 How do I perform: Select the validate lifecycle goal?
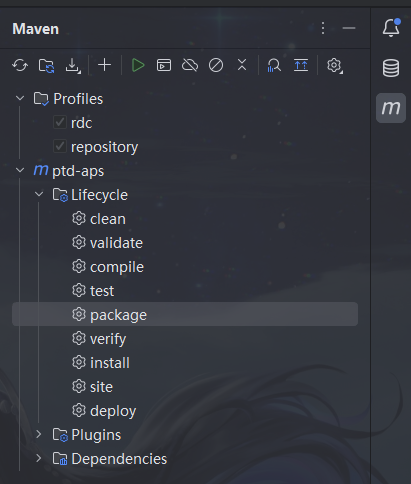tap(185, 243)
